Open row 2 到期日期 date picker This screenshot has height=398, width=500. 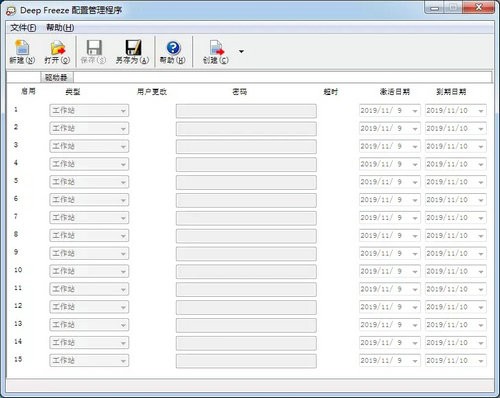click(x=481, y=129)
